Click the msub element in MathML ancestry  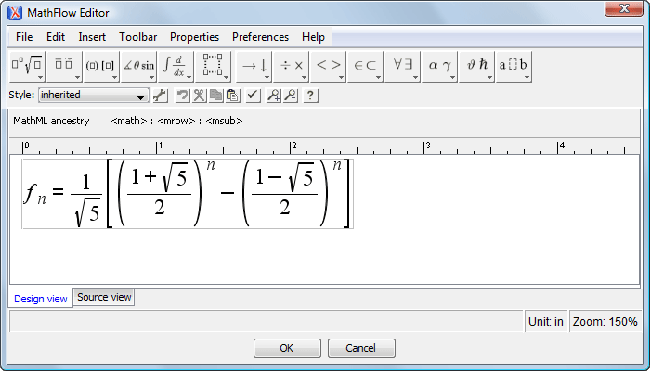224,121
